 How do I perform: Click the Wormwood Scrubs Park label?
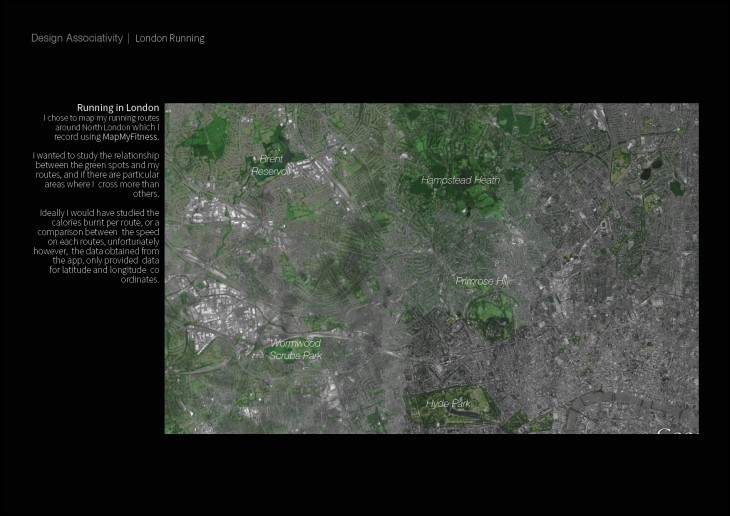(x=295, y=349)
